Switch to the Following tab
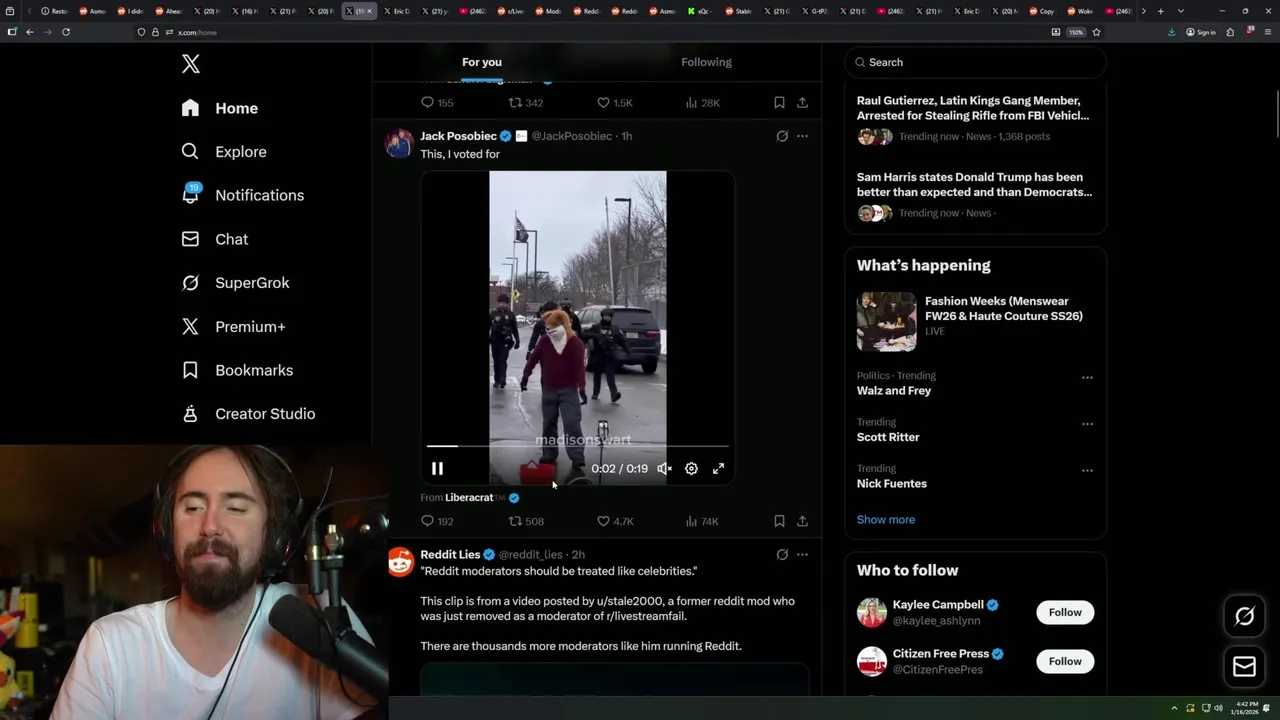This screenshot has width=1280, height=720. pyautogui.click(x=707, y=62)
